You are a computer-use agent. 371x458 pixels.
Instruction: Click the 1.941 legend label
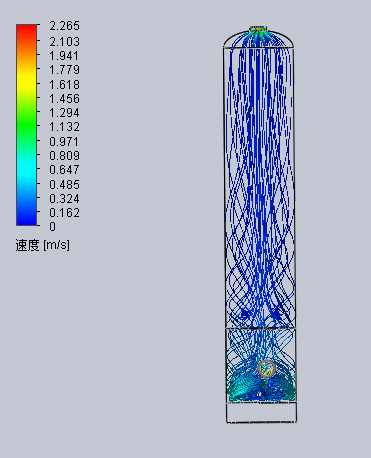[64, 56]
